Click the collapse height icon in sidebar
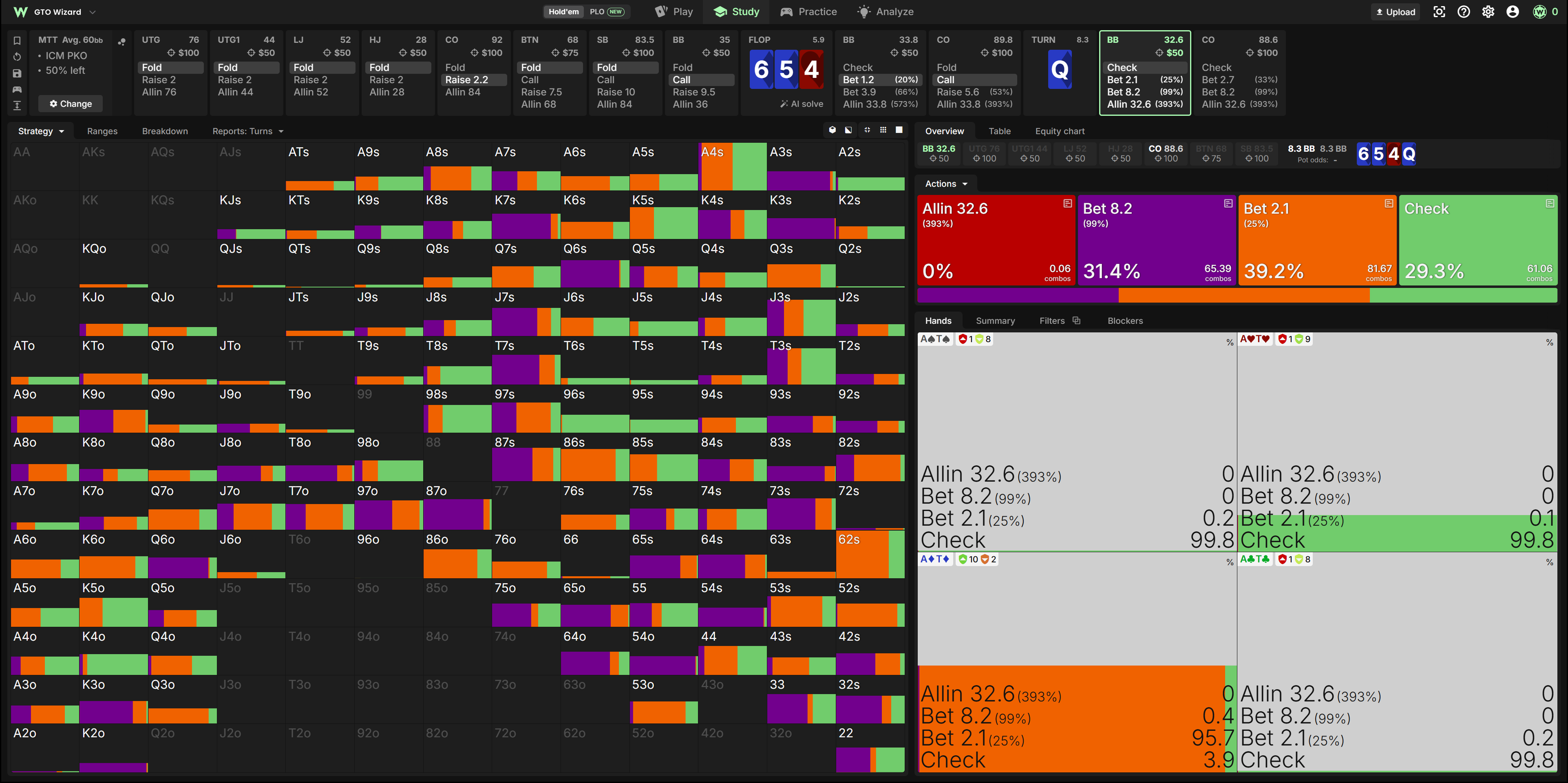 coord(17,105)
